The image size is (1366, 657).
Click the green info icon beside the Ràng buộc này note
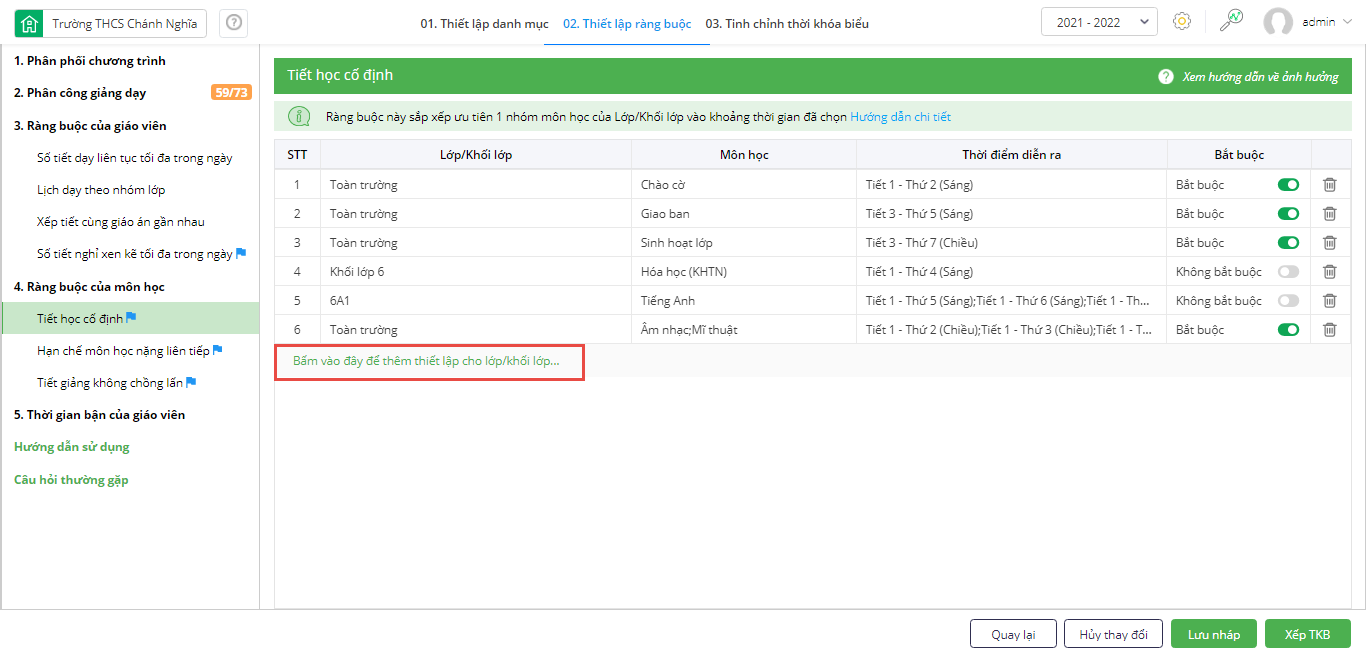(x=299, y=117)
